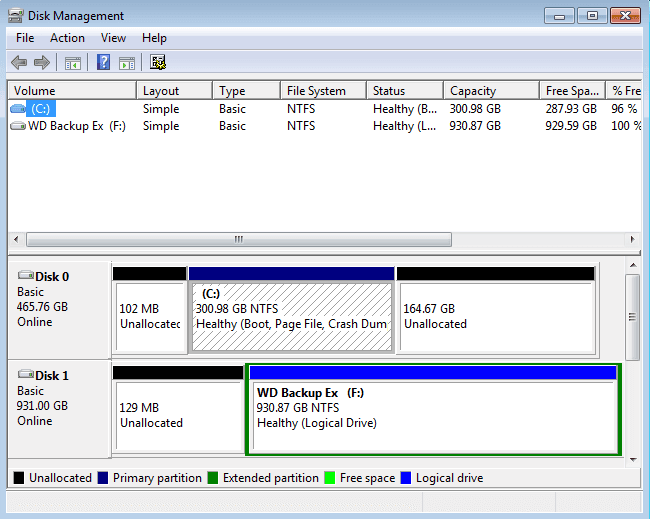
Task: Open the View menu
Action: tap(113, 38)
